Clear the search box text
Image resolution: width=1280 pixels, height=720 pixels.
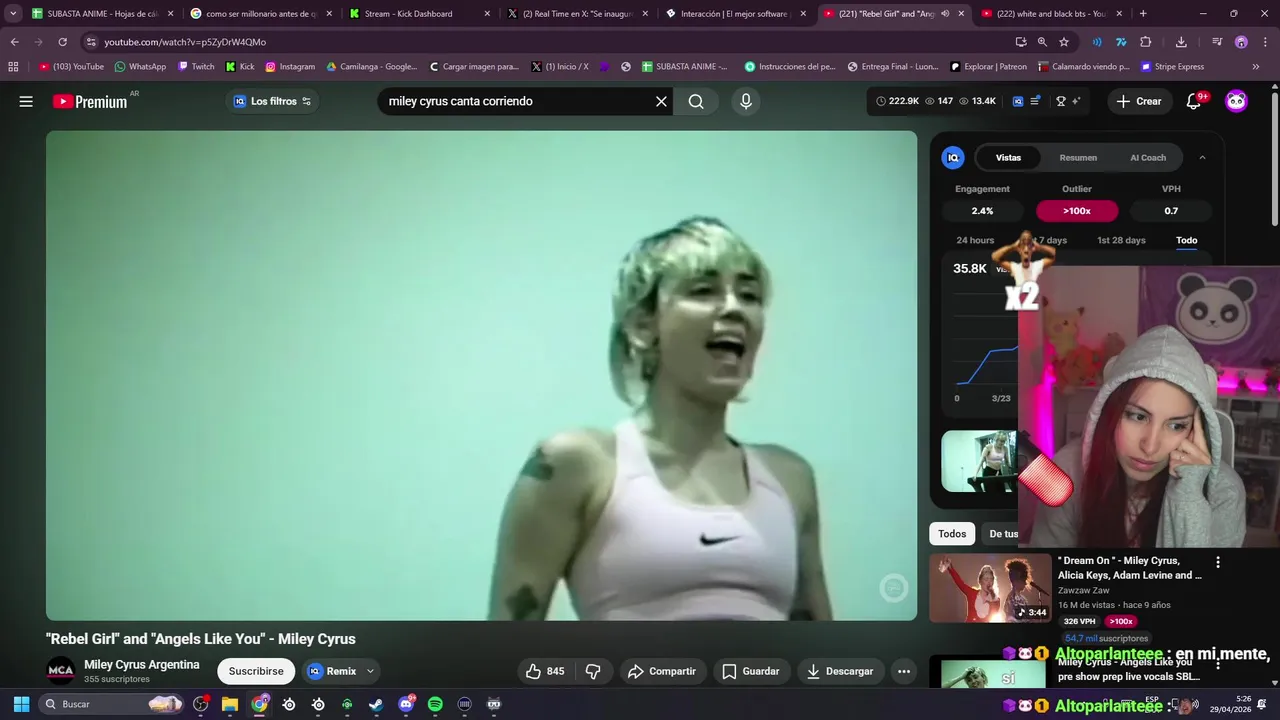pyautogui.click(x=661, y=101)
